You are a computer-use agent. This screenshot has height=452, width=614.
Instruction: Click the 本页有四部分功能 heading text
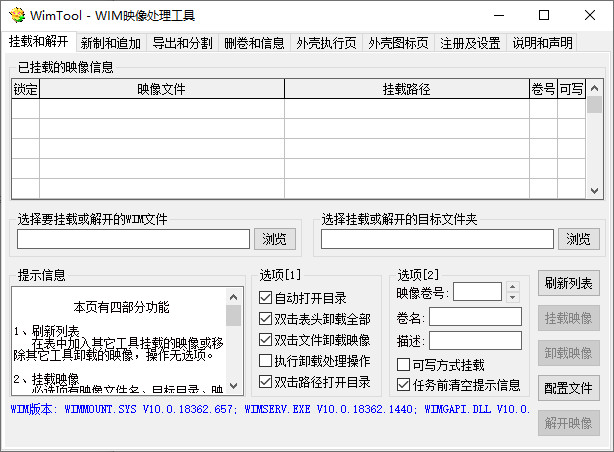(x=121, y=307)
